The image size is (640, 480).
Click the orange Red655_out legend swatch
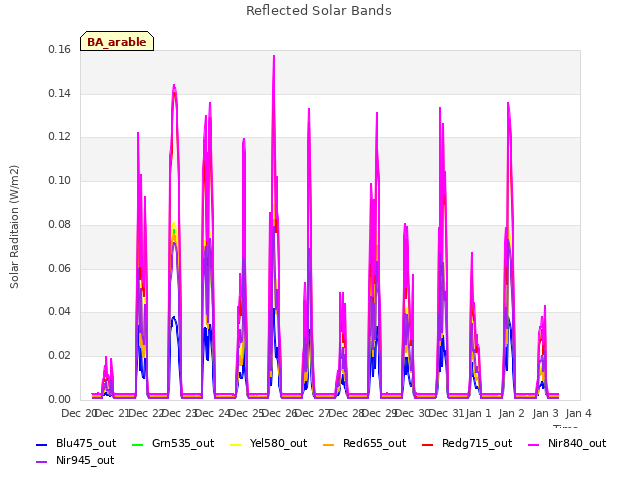pyautogui.click(x=329, y=444)
